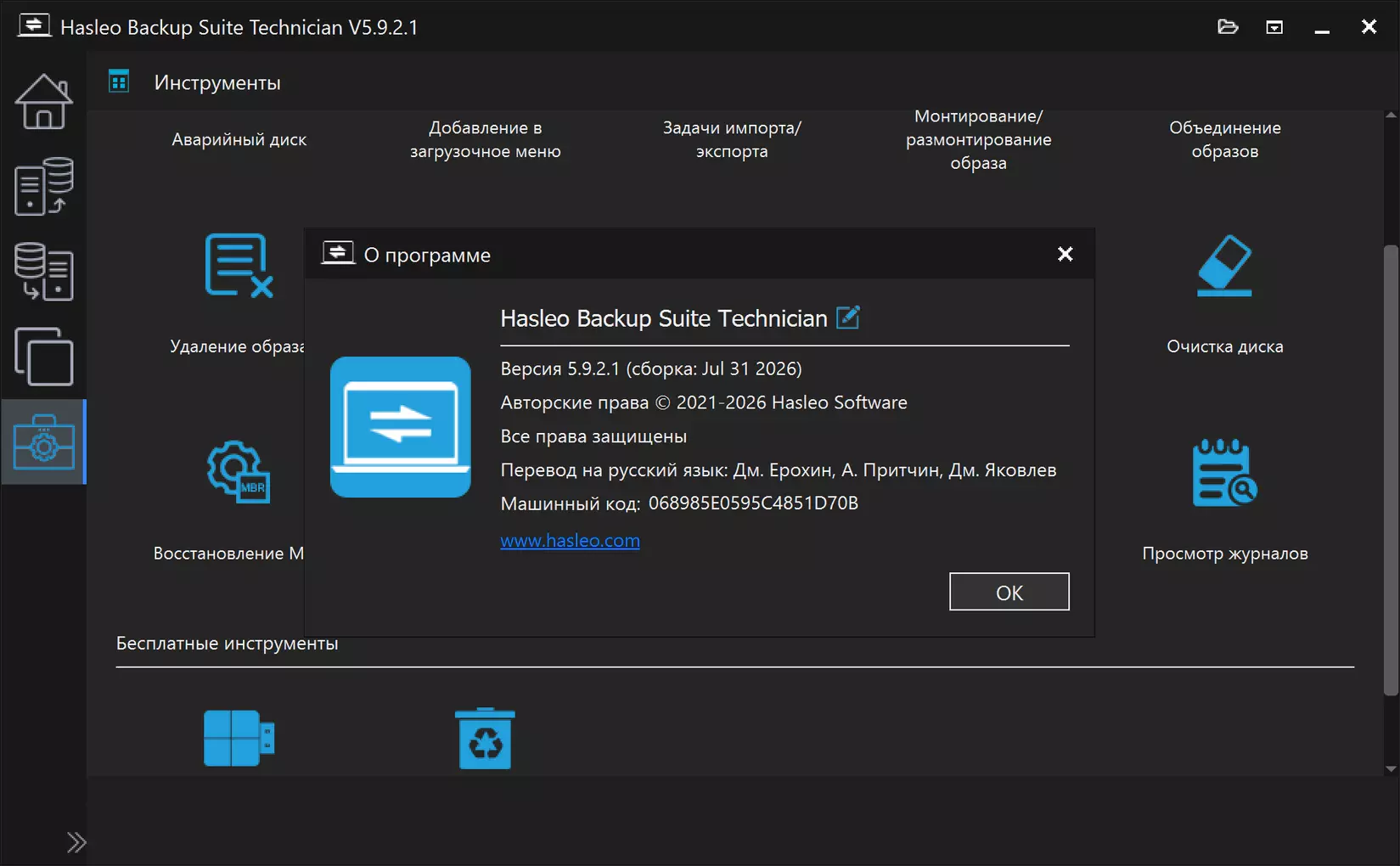Viewport: 1400px width, 866px height.
Task: Open the Restore section sidebar icon
Action: point(43,272)
